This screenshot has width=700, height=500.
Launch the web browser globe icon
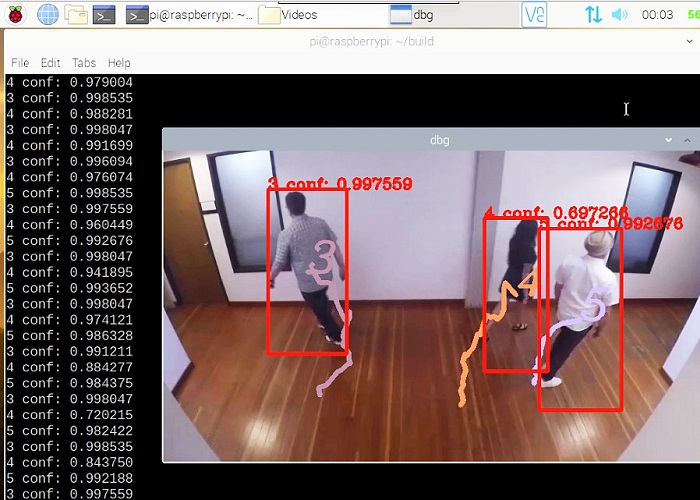coord(47,14)
